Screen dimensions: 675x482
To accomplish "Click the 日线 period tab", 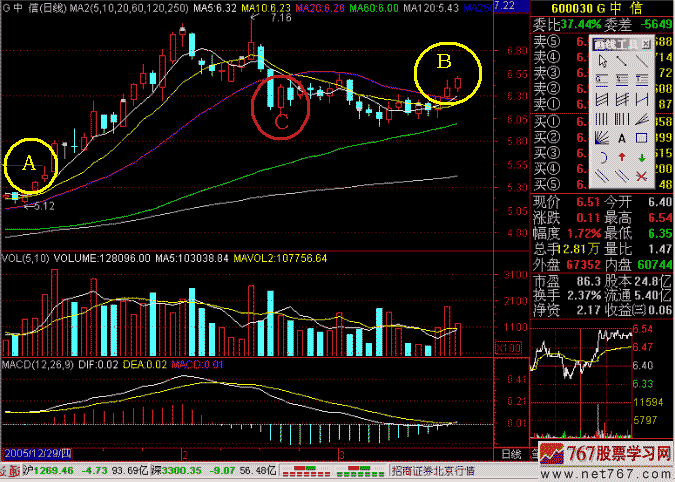I will click(x=509, y=454).
